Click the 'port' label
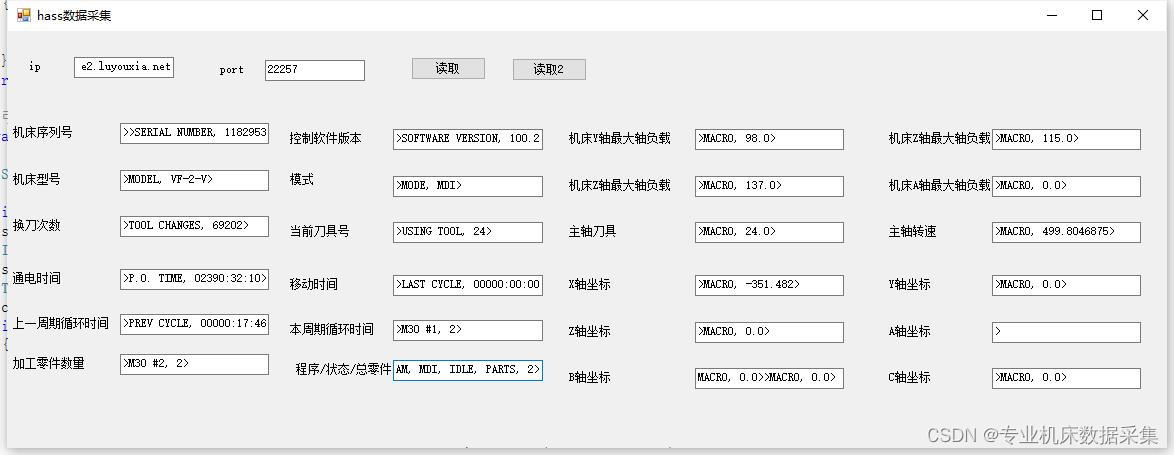Viewport: 1174px width, 455px height. (231, 70)
